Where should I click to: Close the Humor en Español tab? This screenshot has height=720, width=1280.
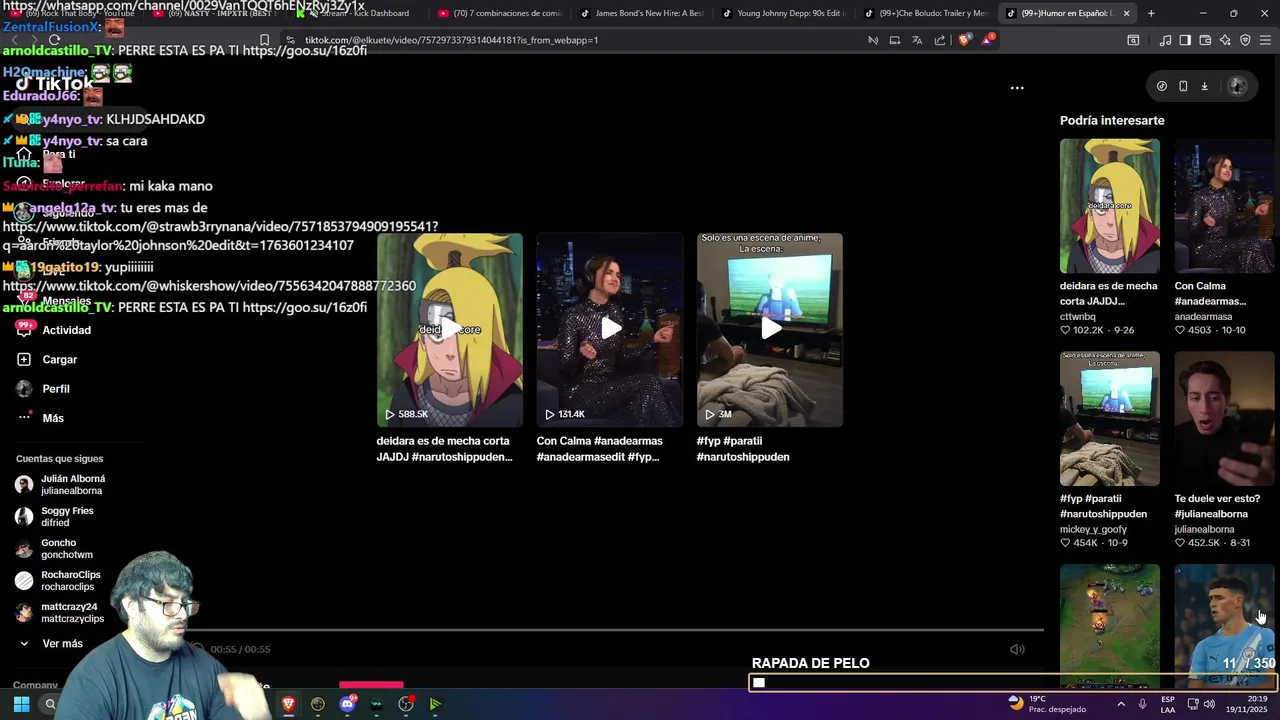1126,13
